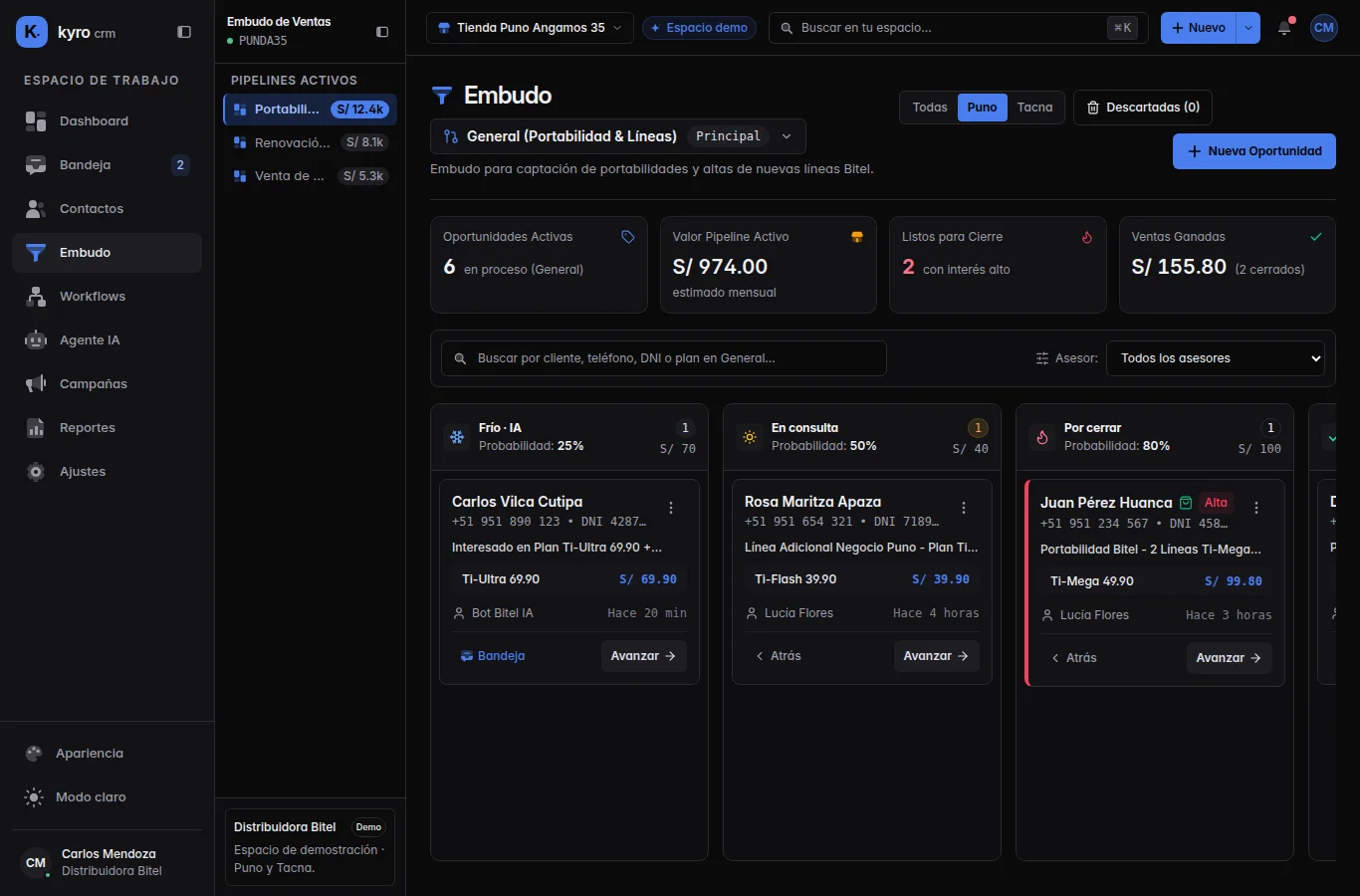Select Portabili... pipeline S/ 12.4k

pyautogui.click(x=310, y=110)
